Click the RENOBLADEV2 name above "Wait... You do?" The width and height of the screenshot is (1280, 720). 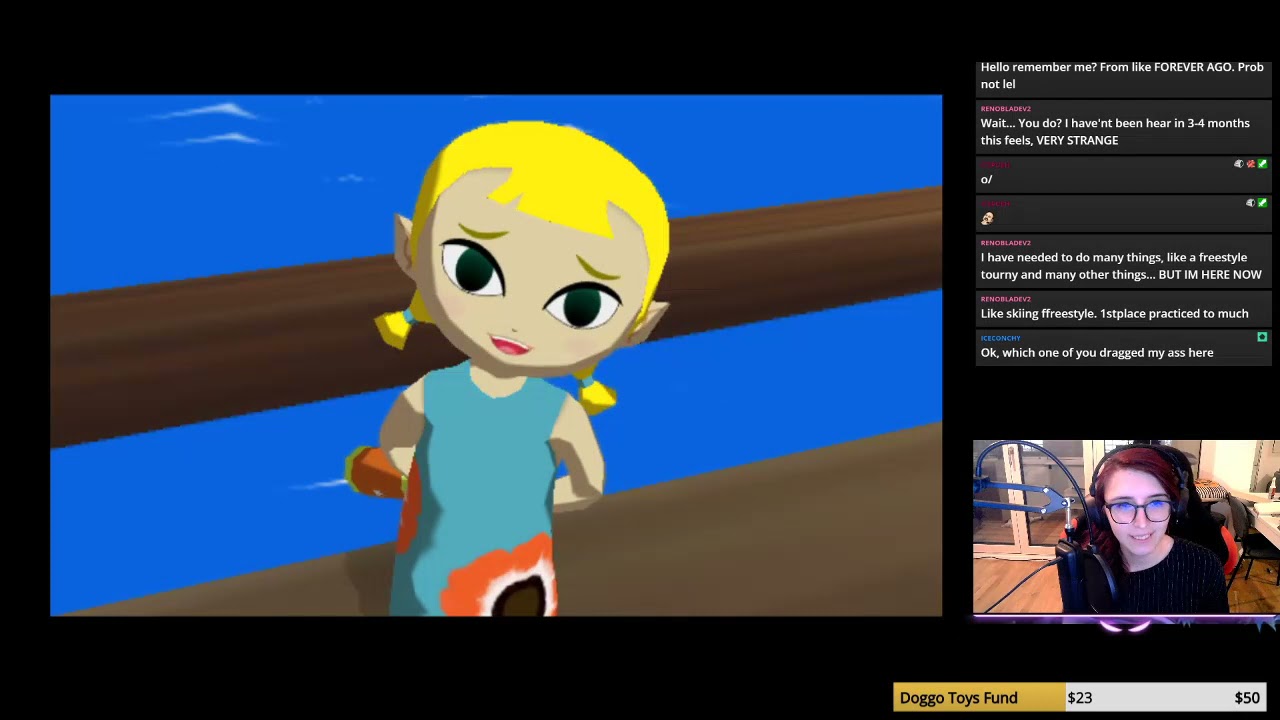pyautogui.click(x=1005, y=108)
